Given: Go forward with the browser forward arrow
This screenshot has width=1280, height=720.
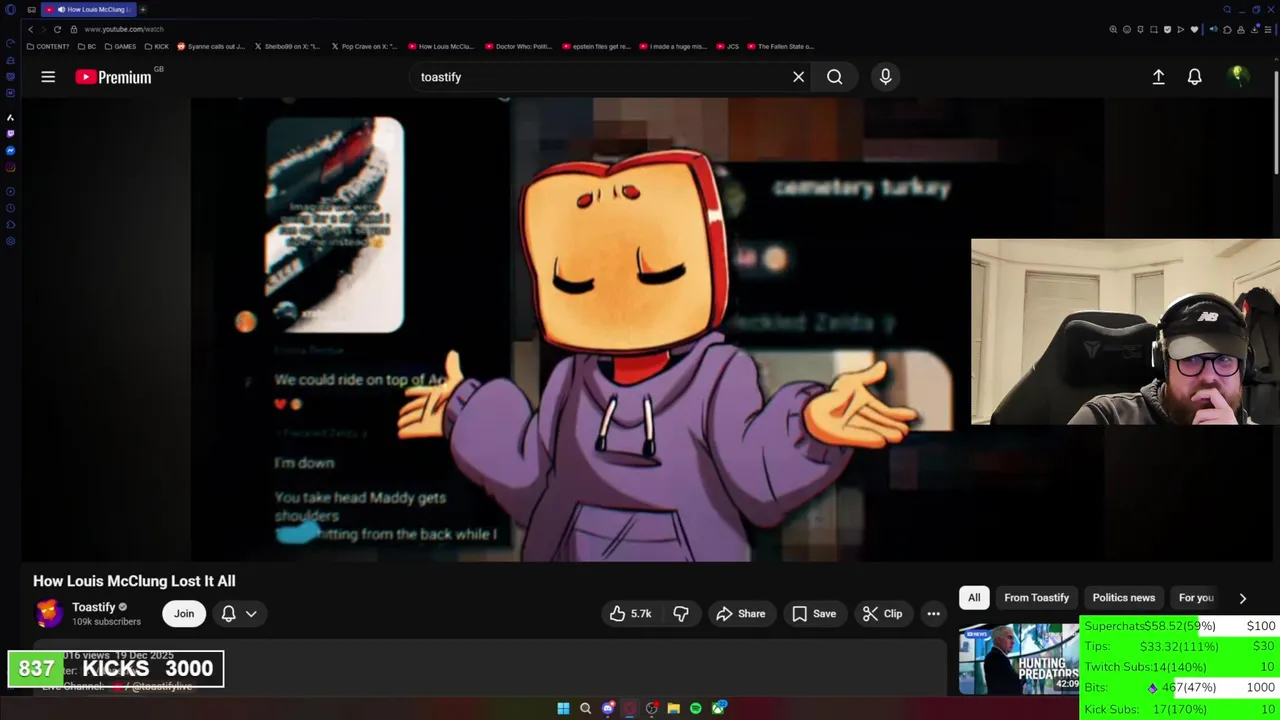Looking at the screenshot, I should [43, 29].
